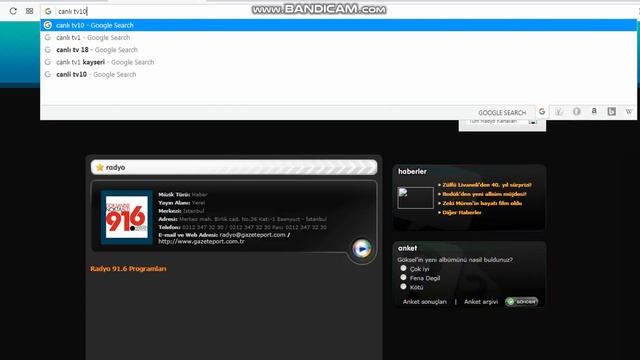Select Amazon search engine icon
The image size is (640, 360).
click(594, 111)
